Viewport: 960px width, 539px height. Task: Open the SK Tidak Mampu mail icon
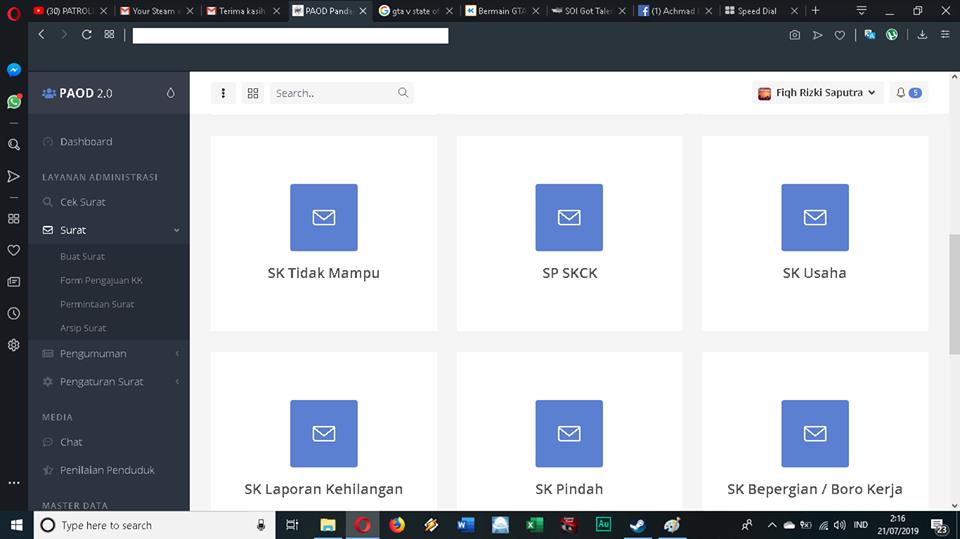coord(323,217)
